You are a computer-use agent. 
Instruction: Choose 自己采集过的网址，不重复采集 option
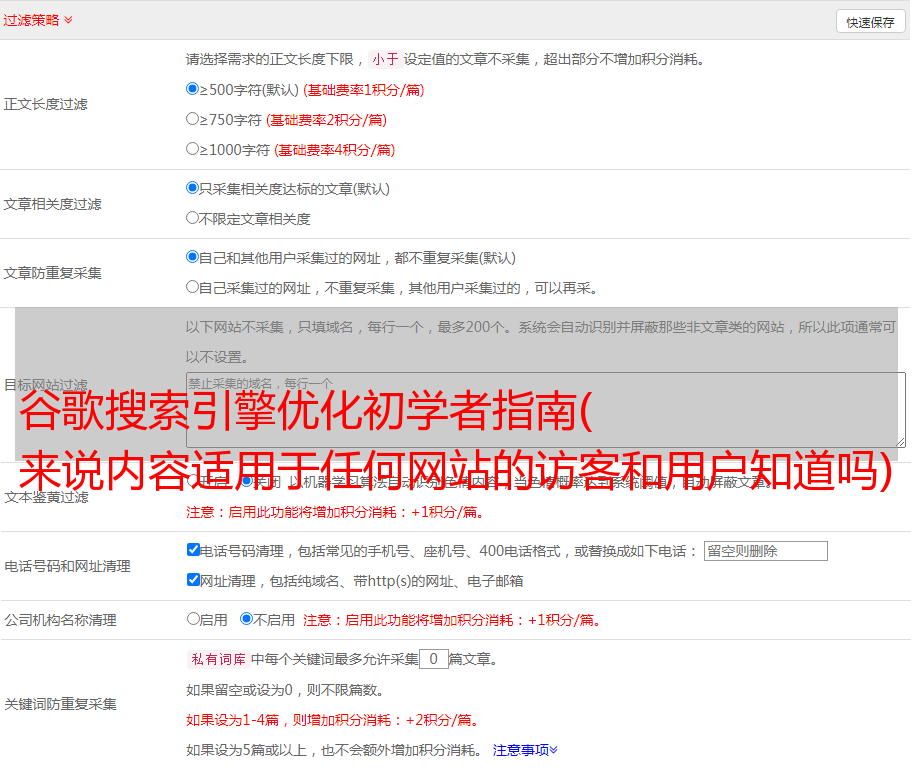[x=193, y=287]
